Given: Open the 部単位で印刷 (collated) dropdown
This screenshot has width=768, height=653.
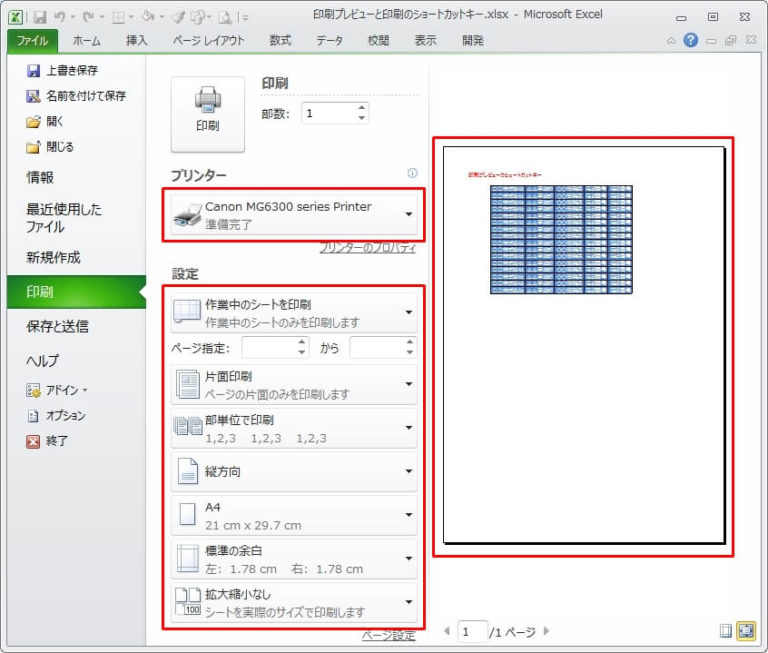Looking at the screenshot, I should pyautogui.click(x=294, y=428).
